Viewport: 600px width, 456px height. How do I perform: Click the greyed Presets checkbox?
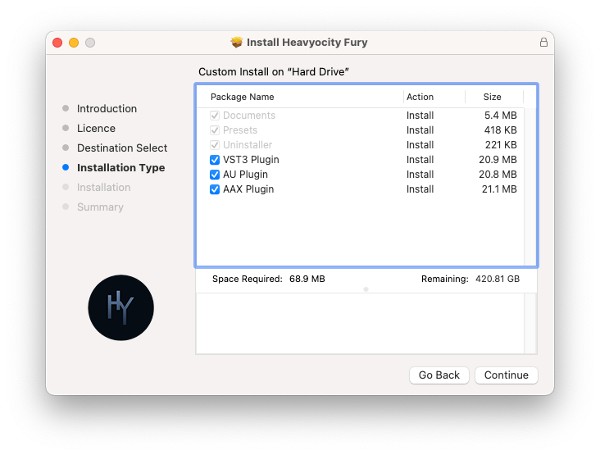(215, 131)
